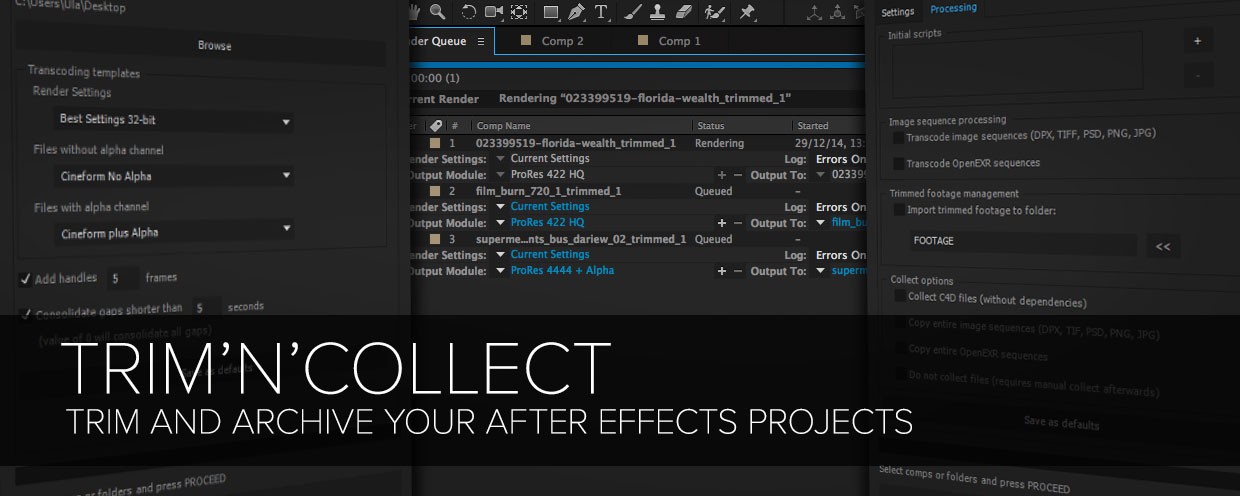Open Render Settings dropdown for film_burn item
The image size is (1240, 496).
pos(501,207)
